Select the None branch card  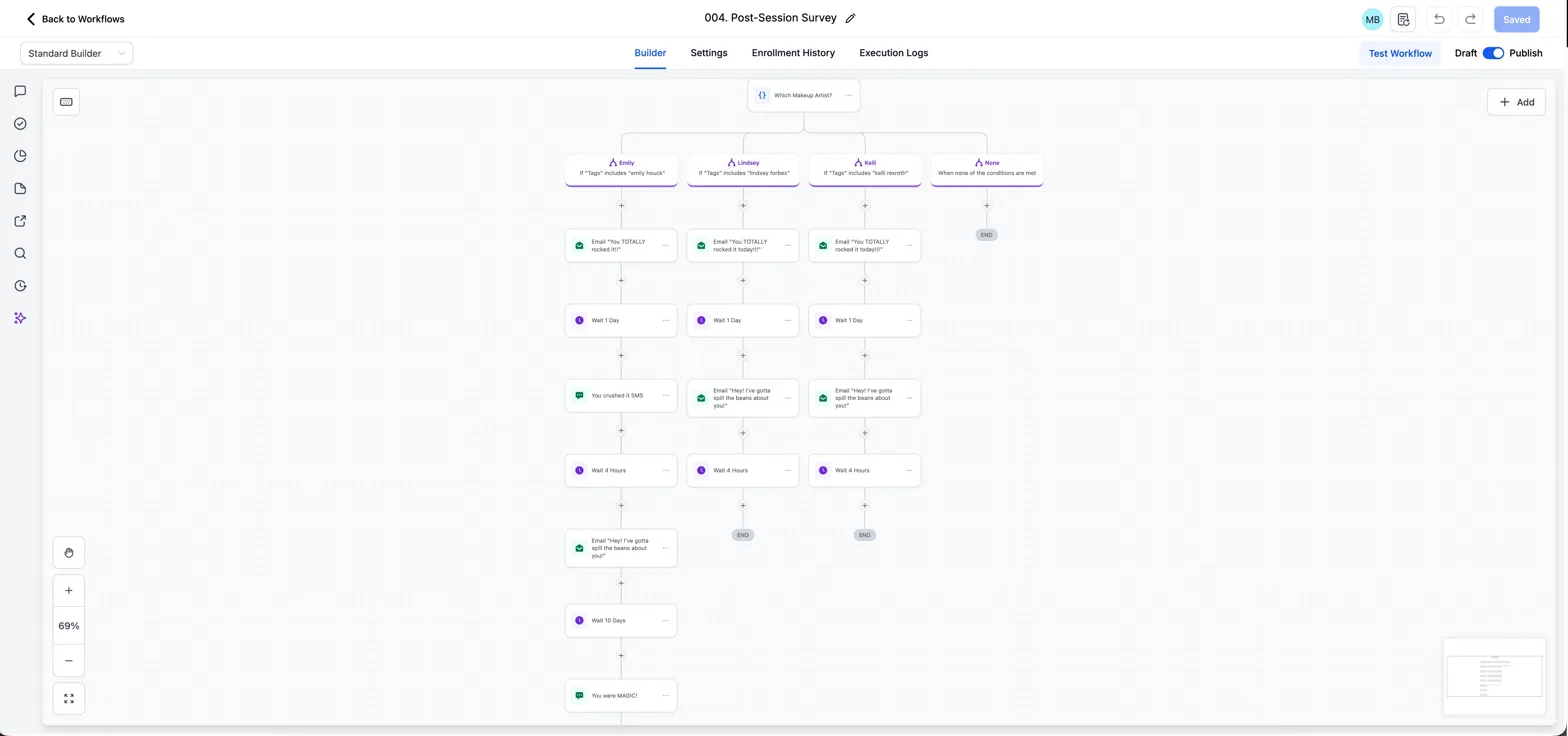tap(987, 169)
